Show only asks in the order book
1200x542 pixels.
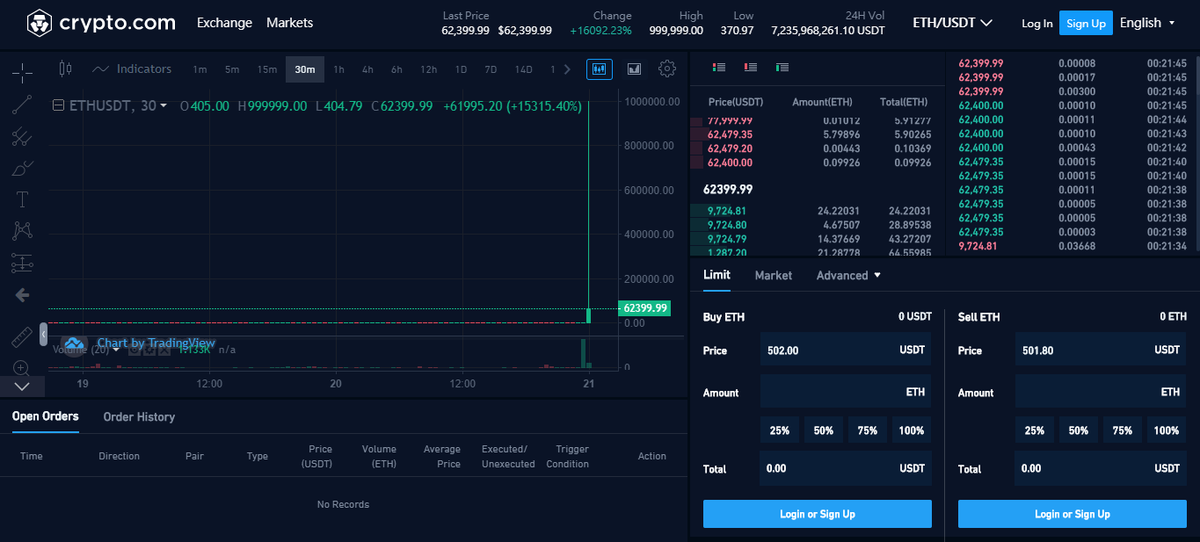coord(751,67)
